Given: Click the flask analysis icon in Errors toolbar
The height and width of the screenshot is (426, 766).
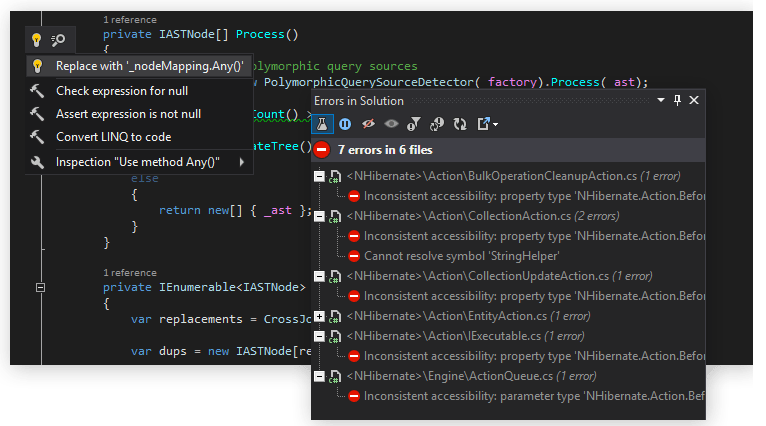Looking at the screenshot, I should 322,124.
